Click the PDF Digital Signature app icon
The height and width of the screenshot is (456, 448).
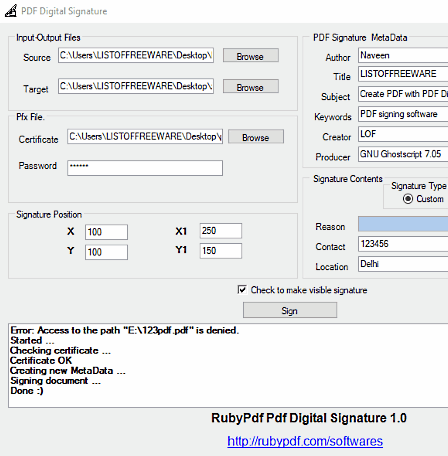pos(11,11)
